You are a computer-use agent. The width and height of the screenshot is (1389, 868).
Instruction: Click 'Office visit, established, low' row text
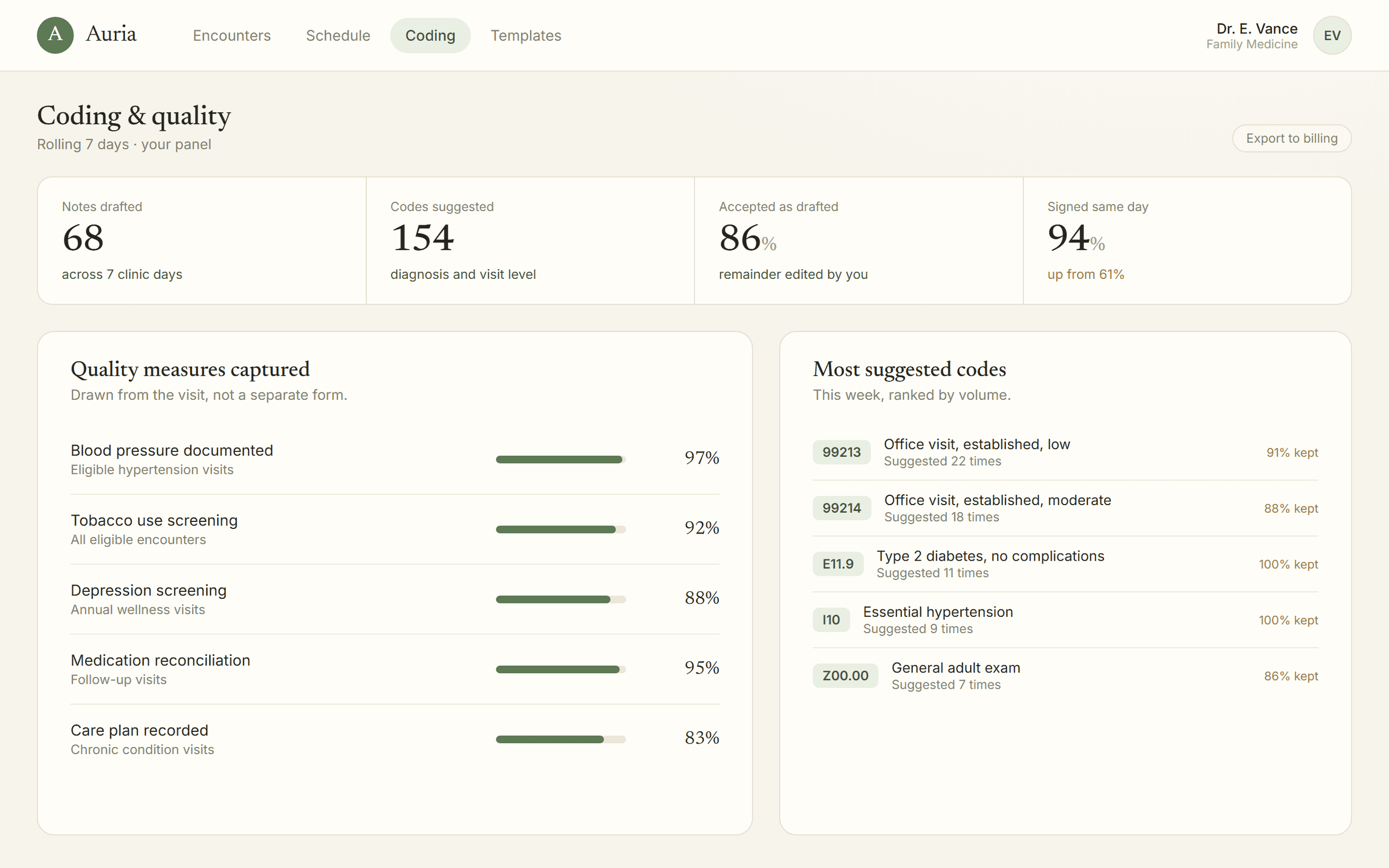[977, 444]
